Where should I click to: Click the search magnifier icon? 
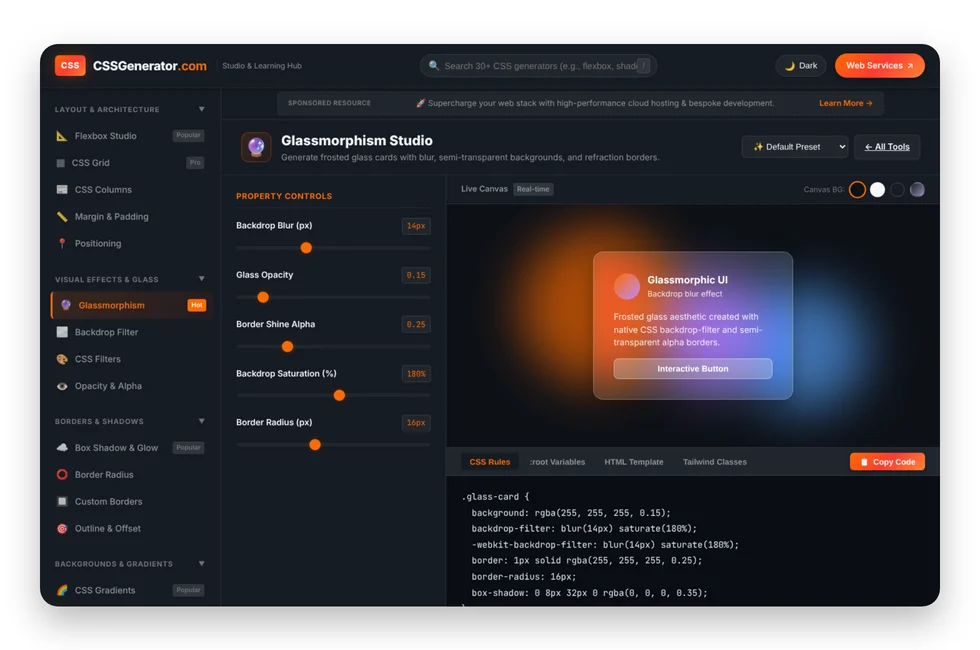click(433, 66)
